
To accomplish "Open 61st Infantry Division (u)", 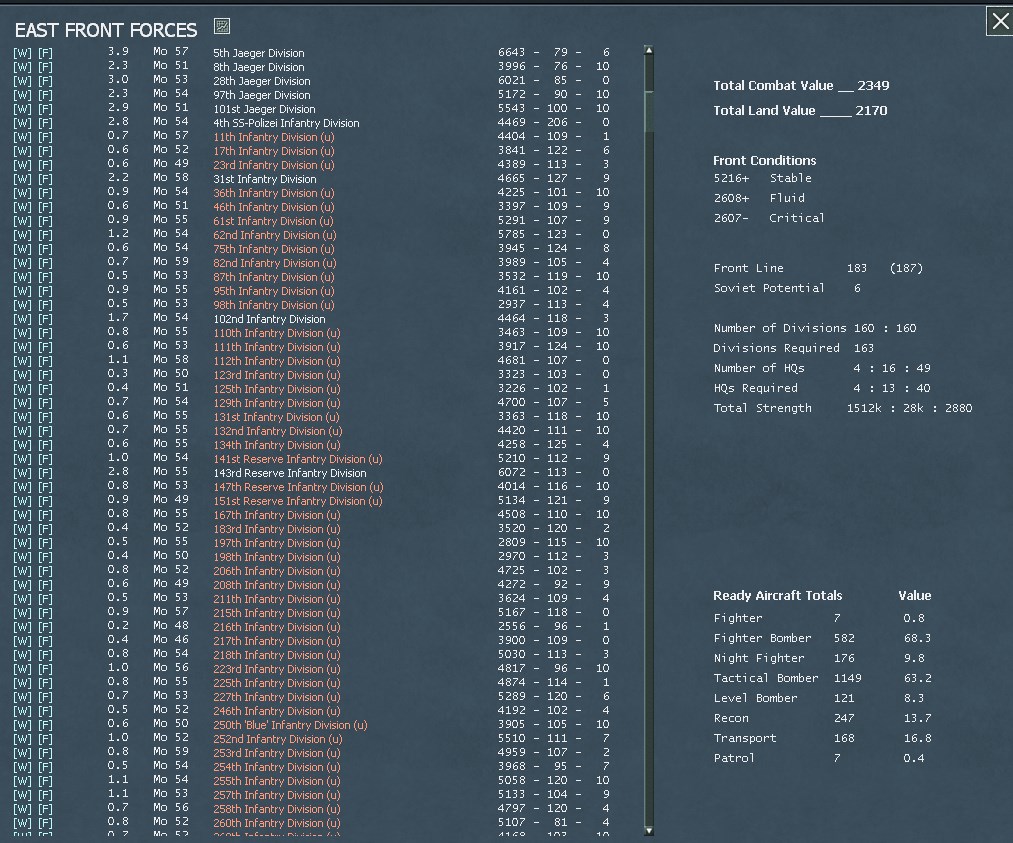I will pos(274,221).
